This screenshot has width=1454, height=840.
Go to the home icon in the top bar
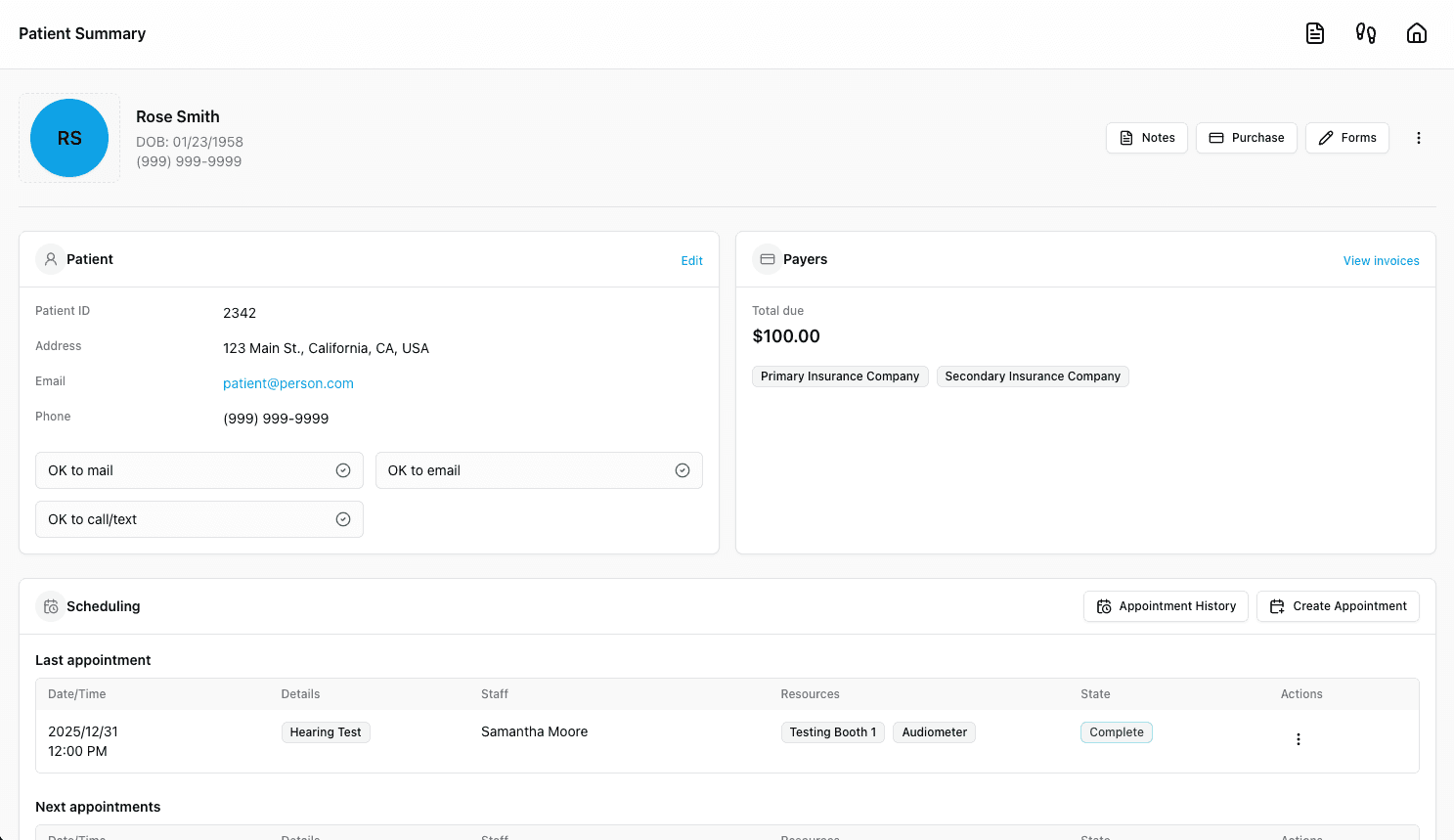click(1416, 33)
